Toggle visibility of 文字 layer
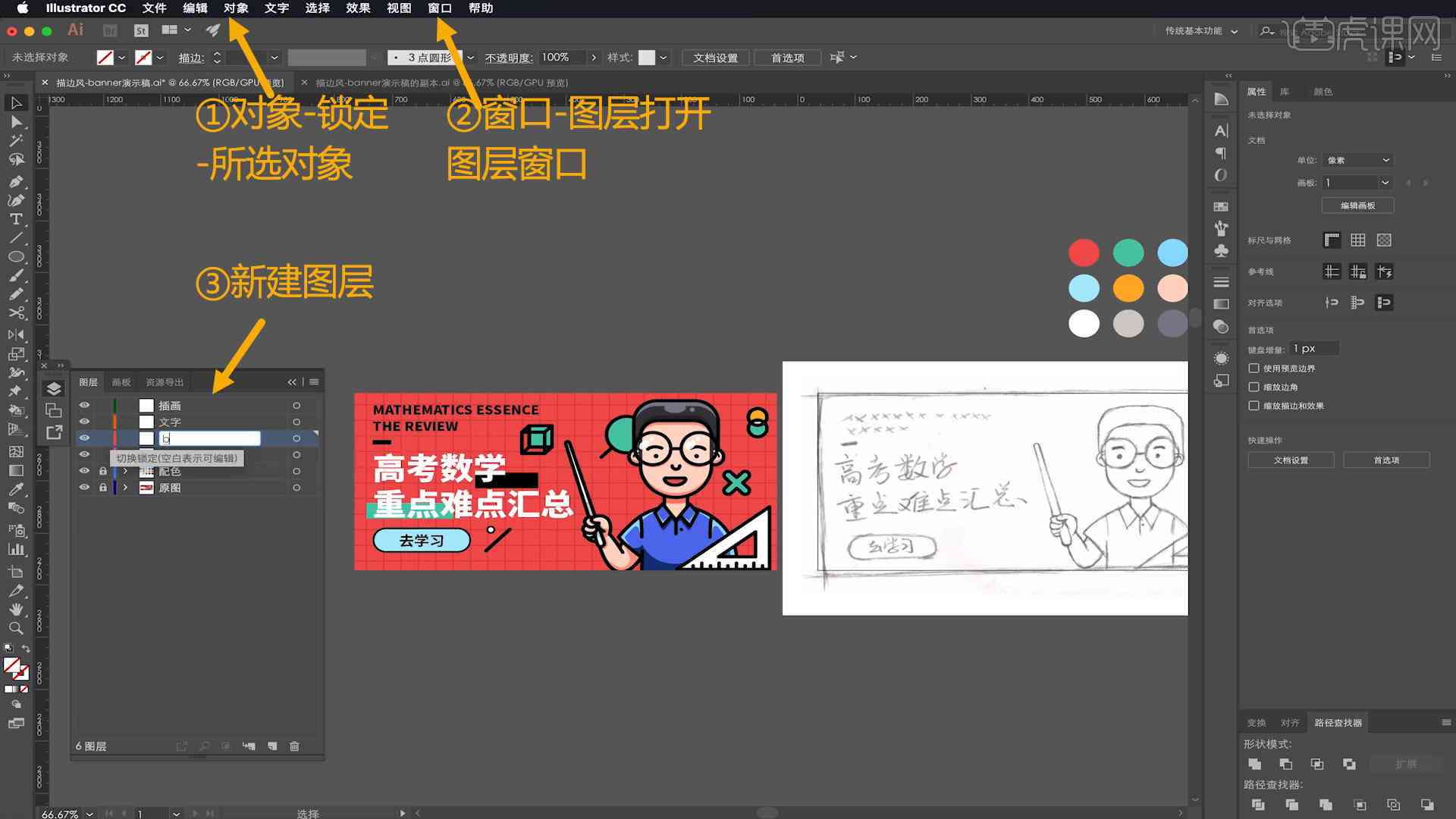Viewport: 1456px width, 819px height. pyautogui.click(x=85, y=421)
